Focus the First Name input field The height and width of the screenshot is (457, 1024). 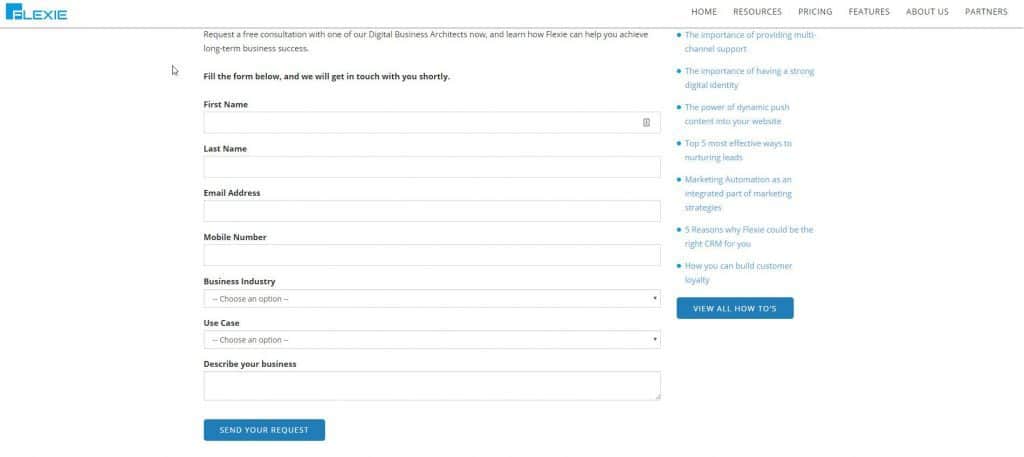click(432, 123)
